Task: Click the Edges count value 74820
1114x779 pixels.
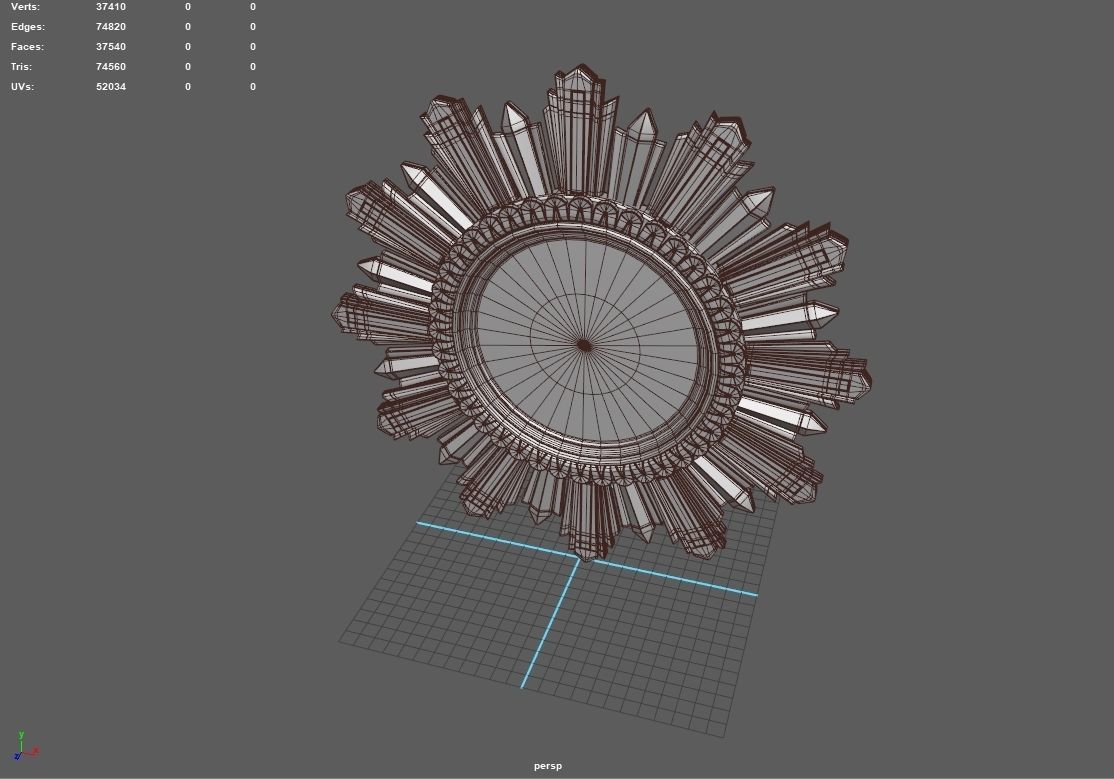Action: coord(111,26)
